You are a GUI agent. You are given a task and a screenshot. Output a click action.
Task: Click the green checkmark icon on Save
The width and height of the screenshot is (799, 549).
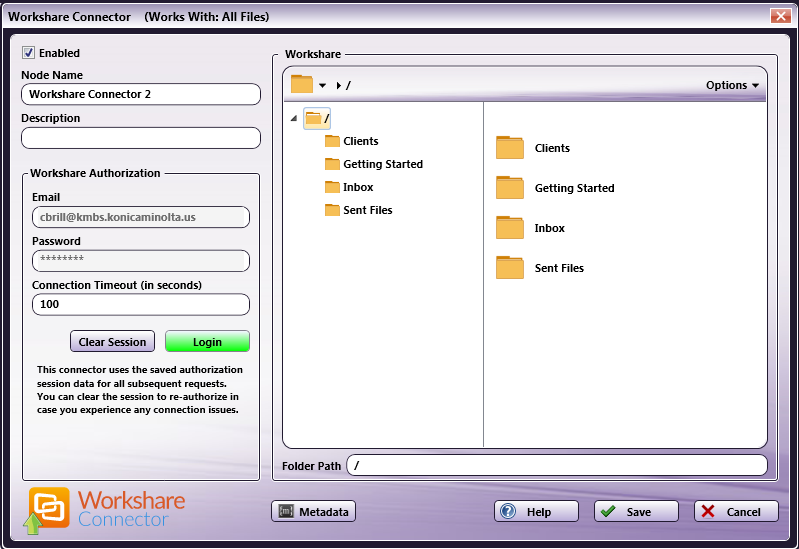tap(608, 511)
